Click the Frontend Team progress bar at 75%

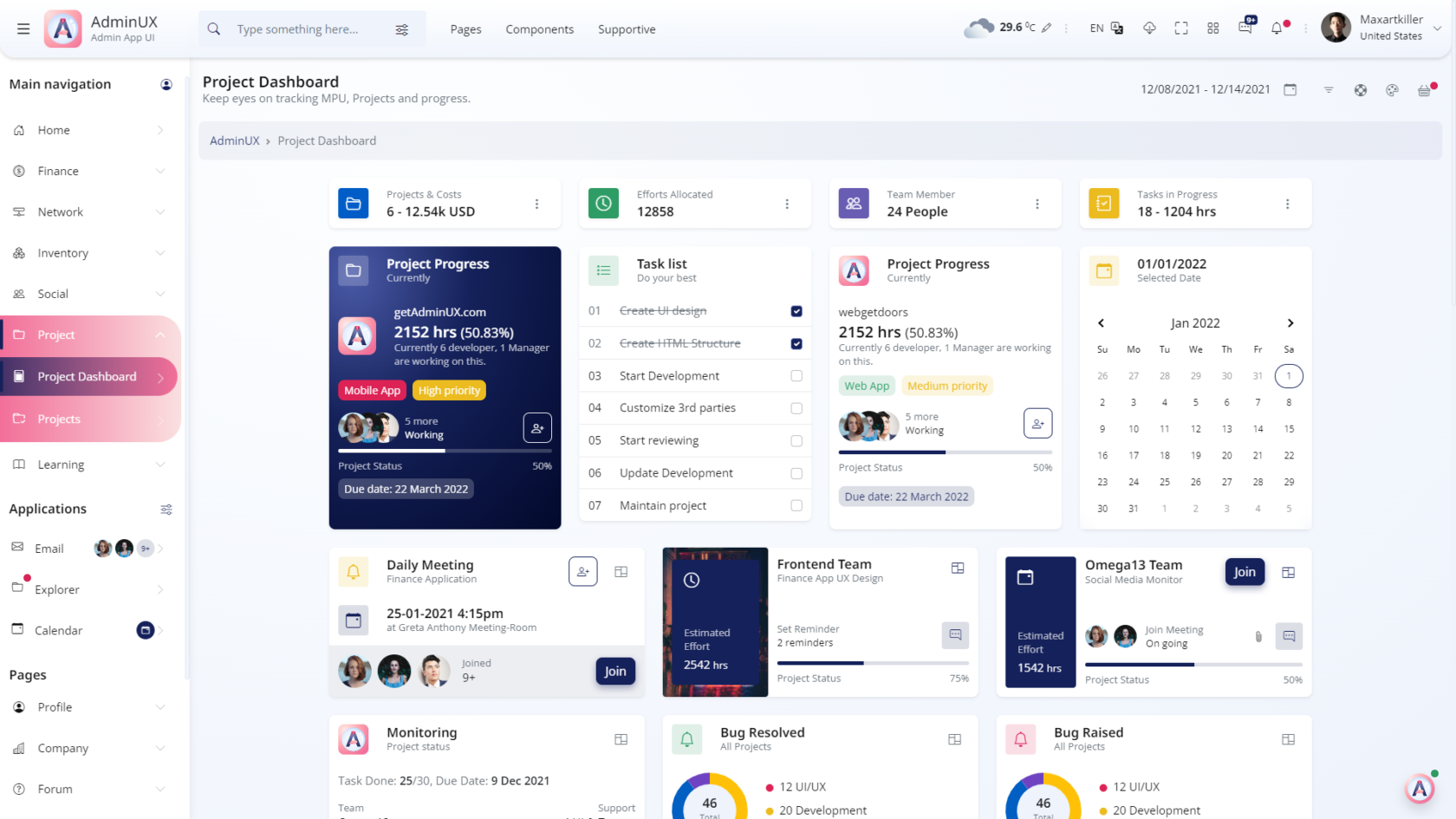(x=873, y=662)
